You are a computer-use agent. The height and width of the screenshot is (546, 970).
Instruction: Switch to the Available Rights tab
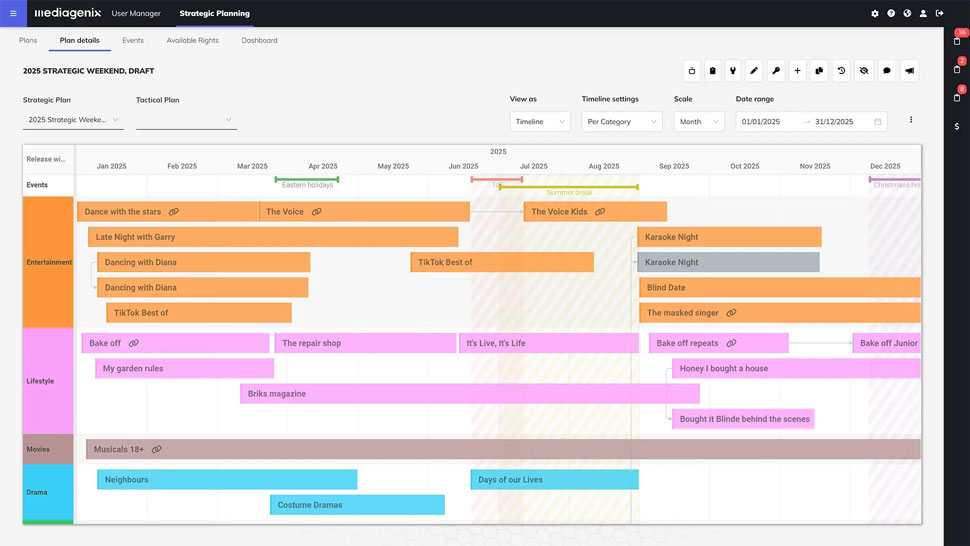click(192, 41)
